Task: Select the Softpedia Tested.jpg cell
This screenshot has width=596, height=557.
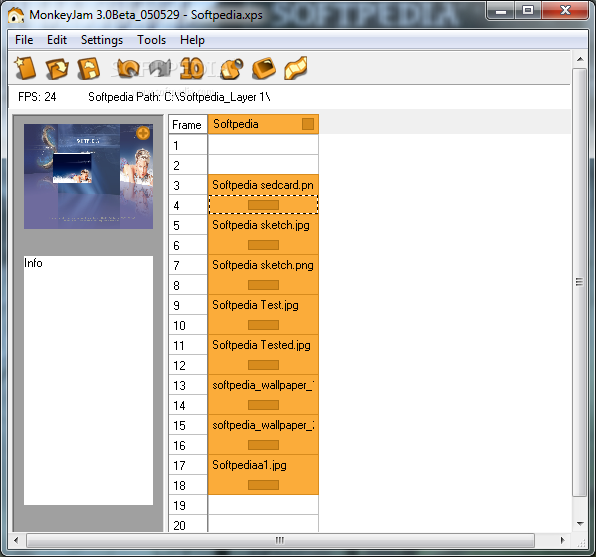Action: pos(263,345)
